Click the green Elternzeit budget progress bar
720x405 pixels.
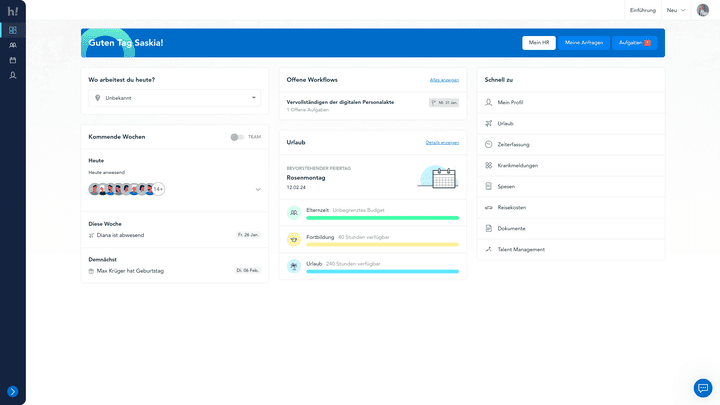tap(382, 217)
